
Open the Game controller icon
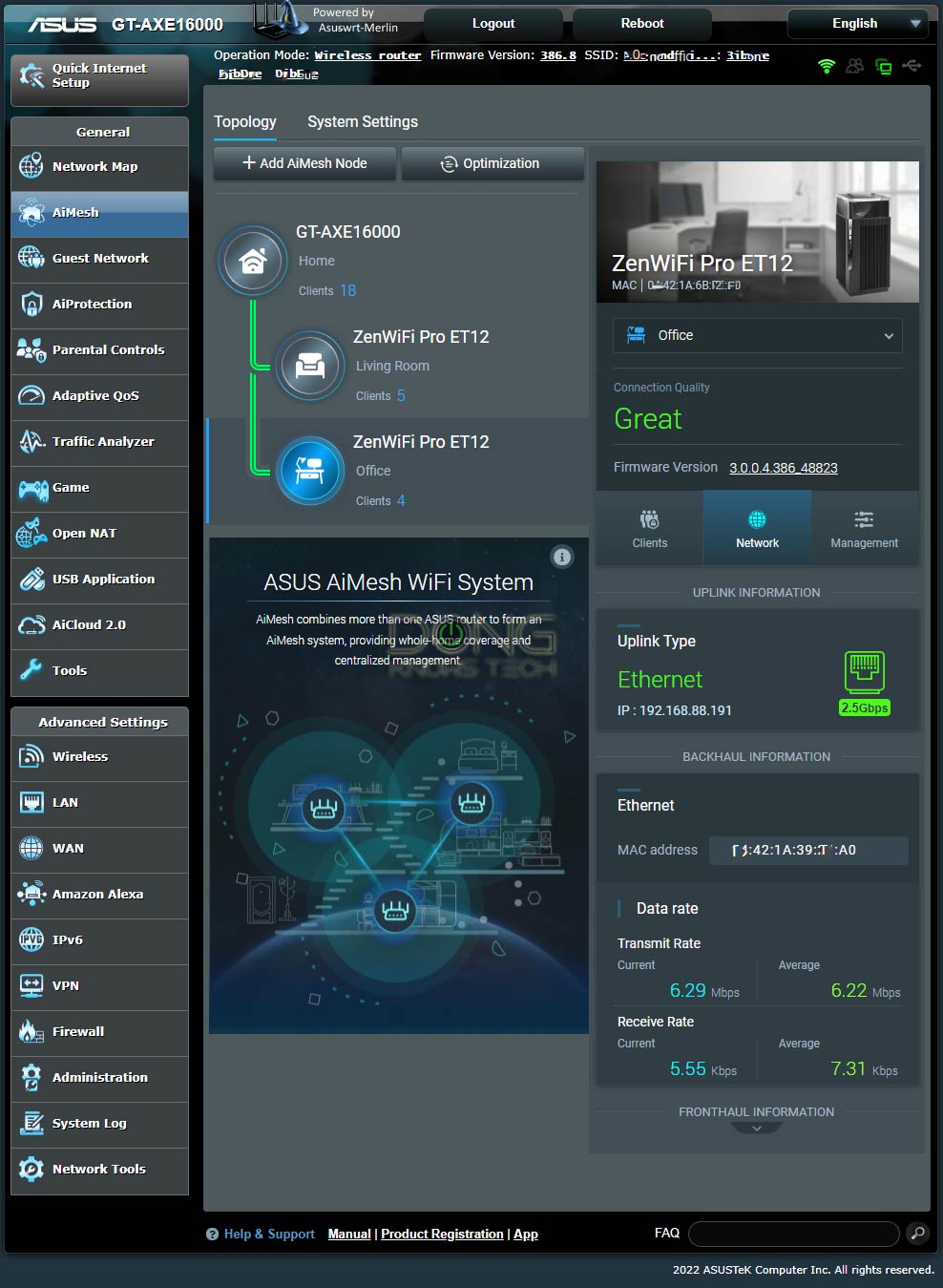tap(31, 488)
